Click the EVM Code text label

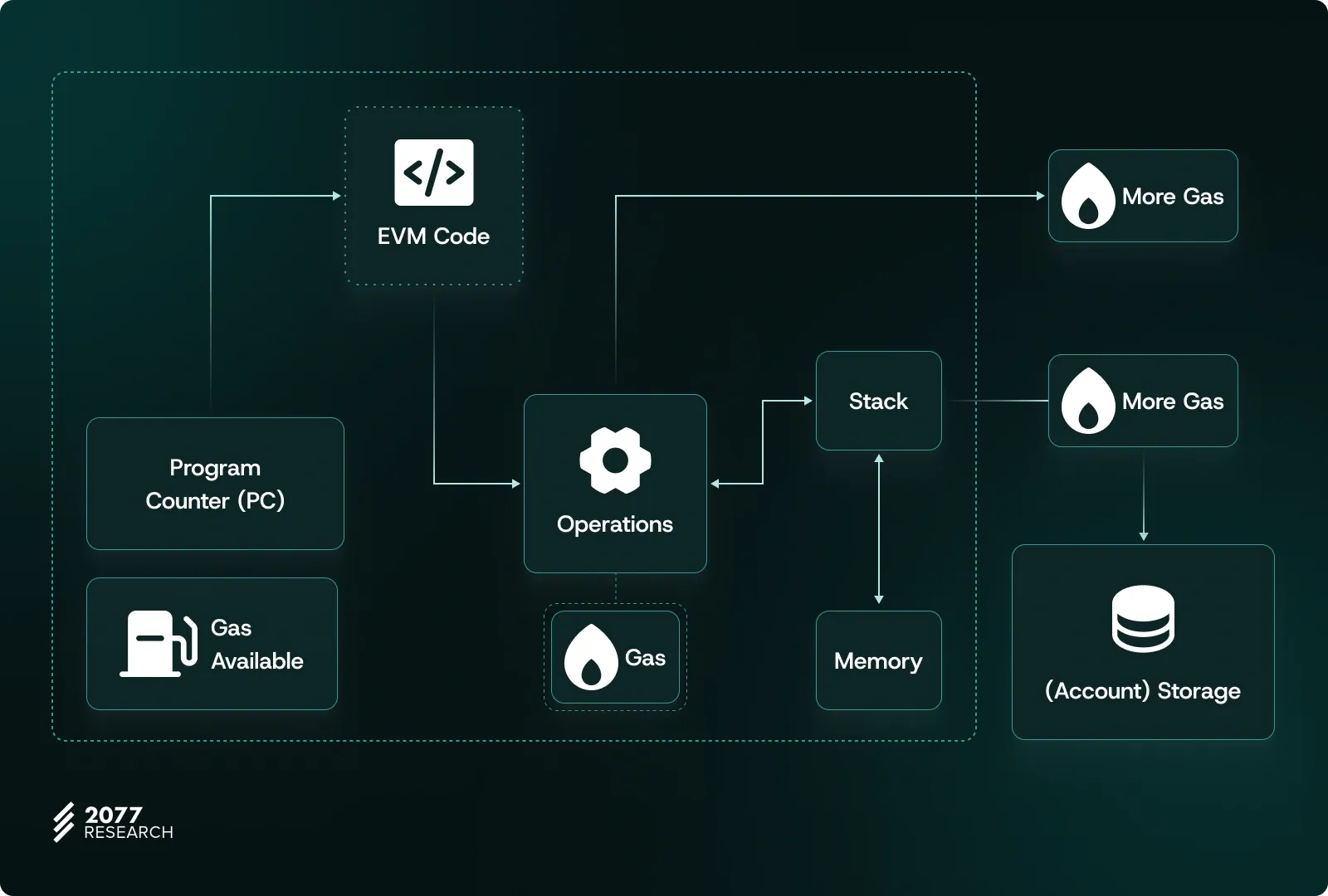[433, 236]
